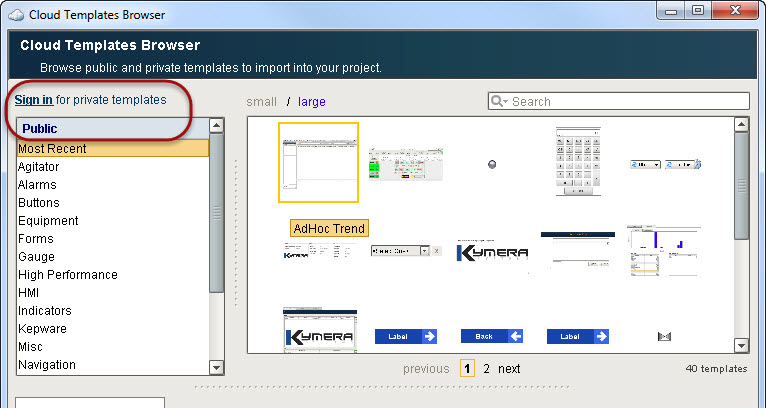Switch to small thumbnail view
Image resolution: width=766 pixels, height=408 pixels.
tap(262, 102)
